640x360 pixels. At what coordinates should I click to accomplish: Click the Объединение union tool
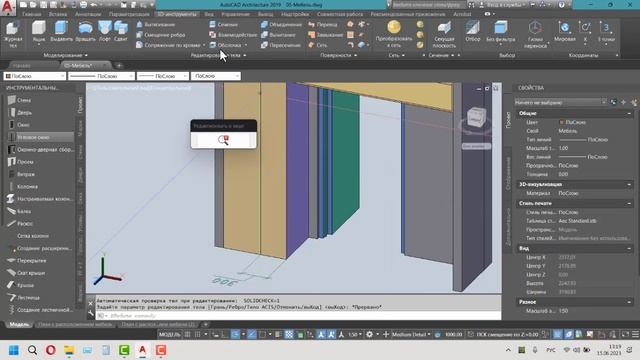coord(281,24)
